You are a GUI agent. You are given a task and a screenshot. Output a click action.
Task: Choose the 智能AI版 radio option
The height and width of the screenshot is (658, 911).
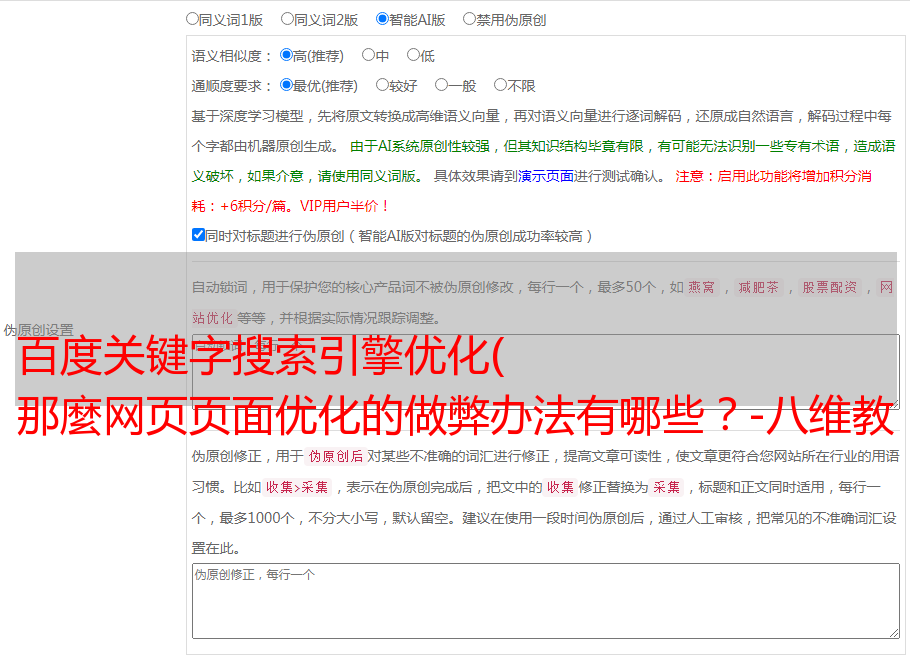pos(382,19)
